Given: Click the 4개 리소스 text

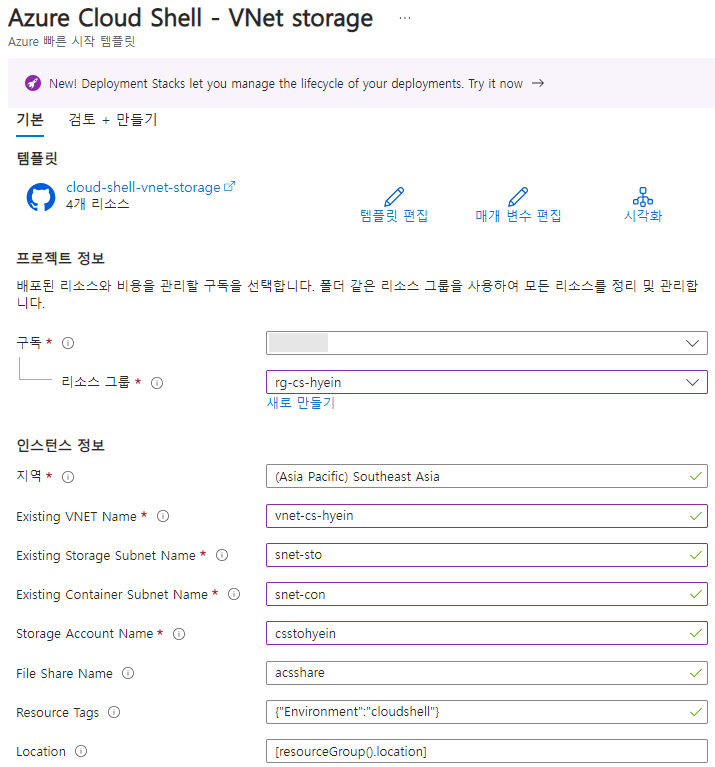Looking at the screenshot, I should click(98, 204).
